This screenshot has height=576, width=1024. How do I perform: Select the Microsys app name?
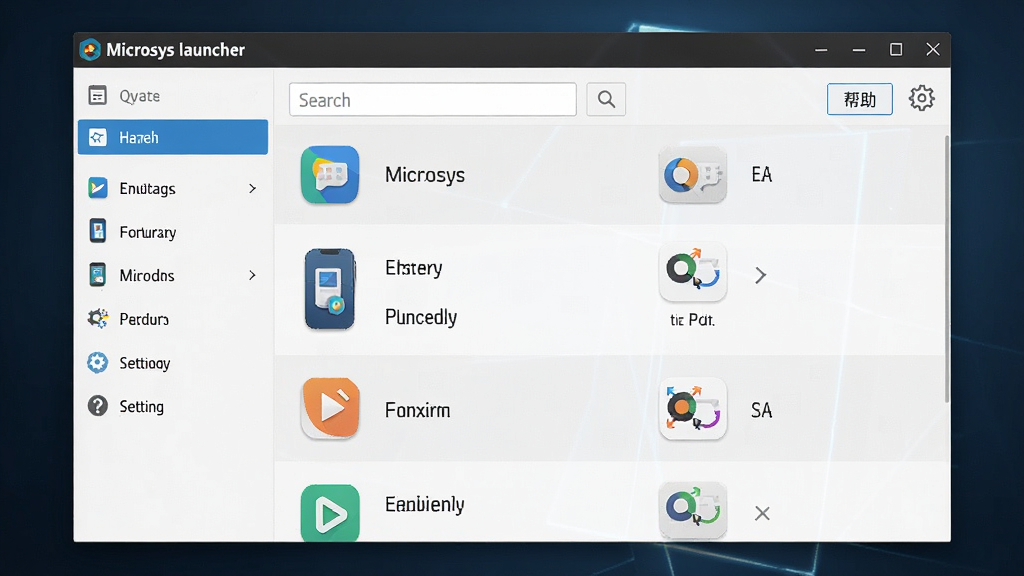pos(425,175)
